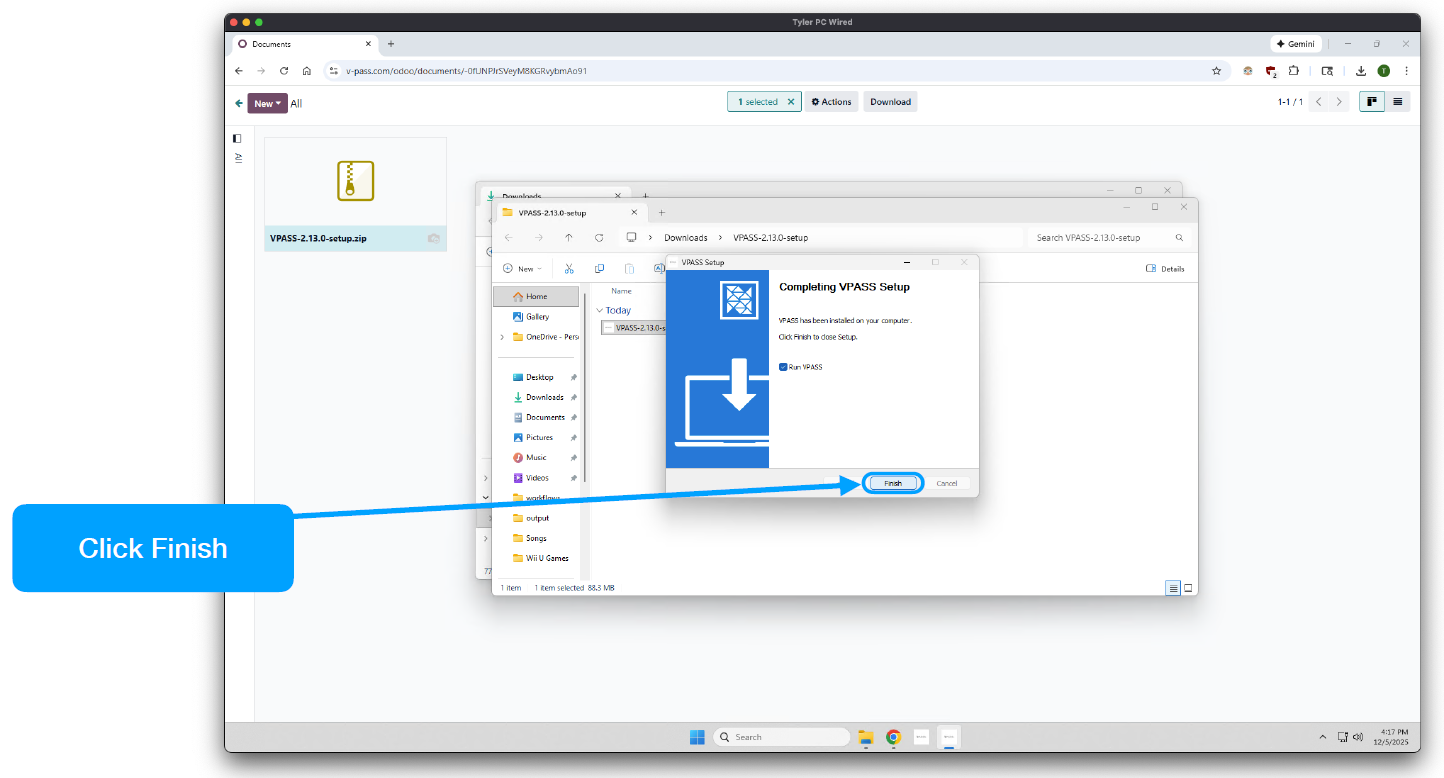Open Details pane in File Explorer
1444x778 pixels.
(x=1165, y=269)
